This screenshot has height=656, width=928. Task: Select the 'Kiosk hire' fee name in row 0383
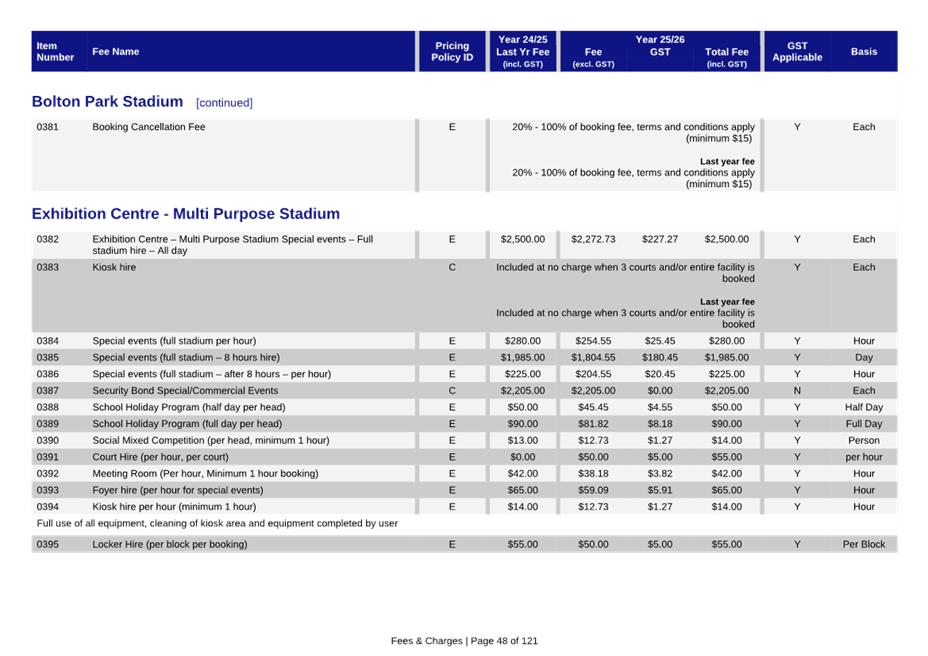[x=114, y=267]
